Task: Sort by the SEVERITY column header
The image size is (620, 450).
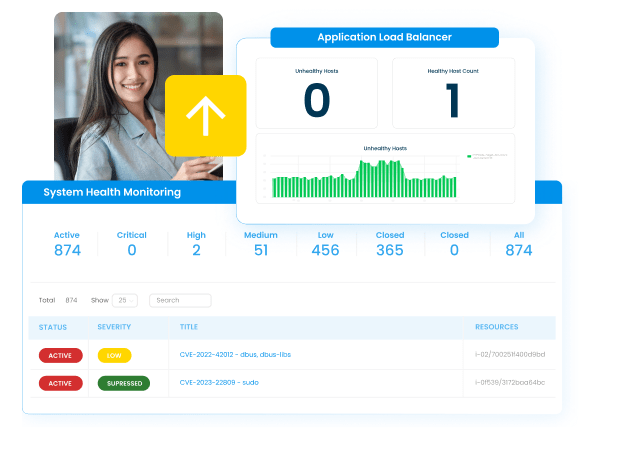Action: (114, 327)
